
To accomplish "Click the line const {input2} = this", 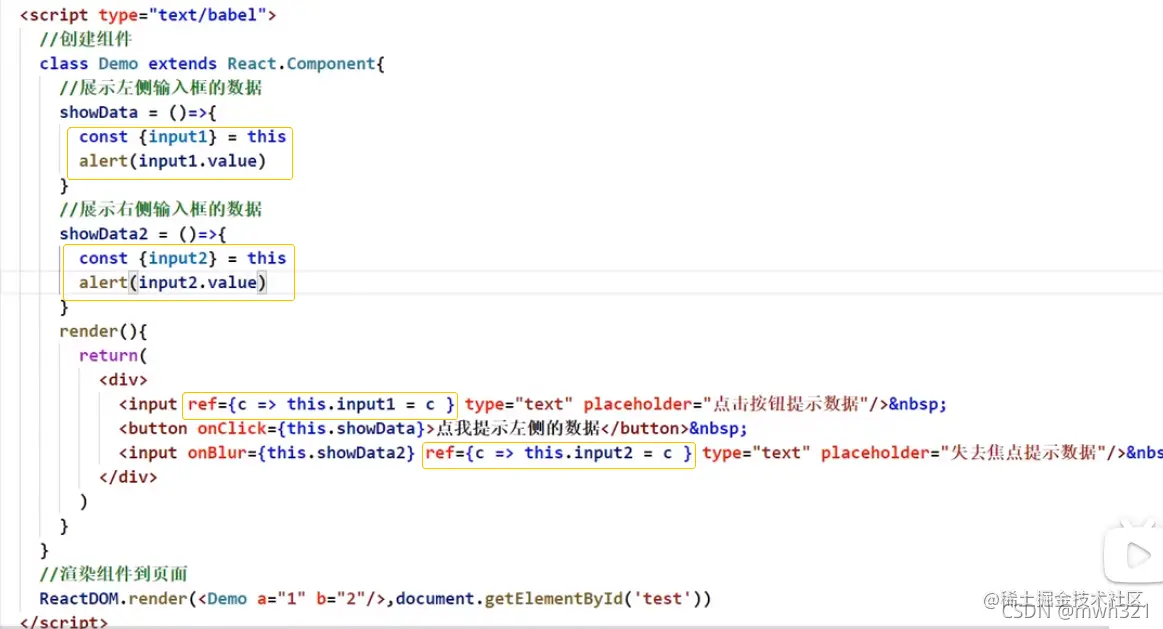I will pos(182,258).
